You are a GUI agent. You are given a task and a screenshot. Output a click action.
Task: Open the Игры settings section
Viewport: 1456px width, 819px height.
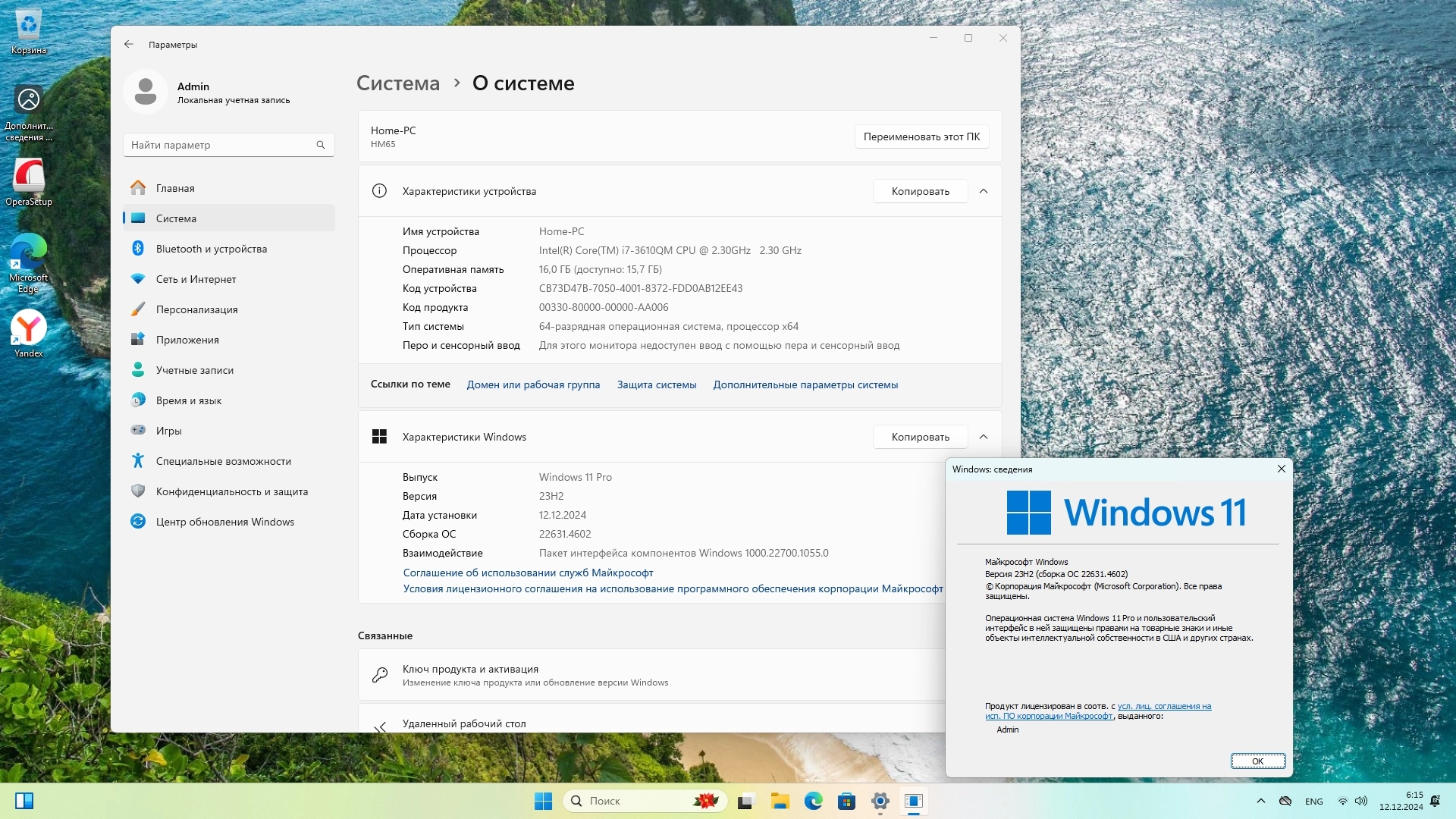(168, 431)
